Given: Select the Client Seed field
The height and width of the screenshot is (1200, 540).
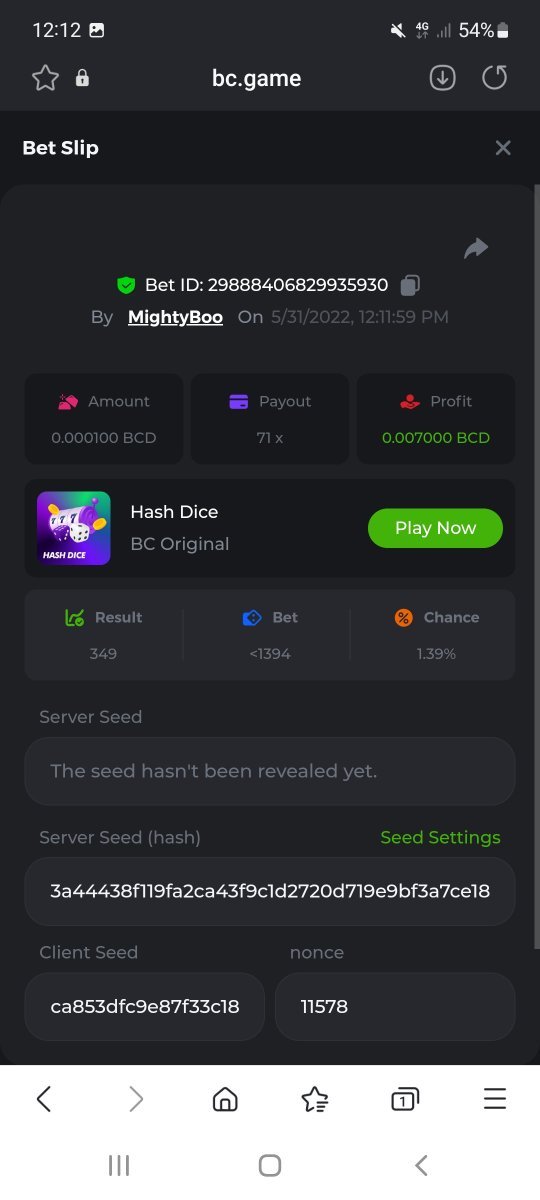Looking at the screenshot, I should [x=145, y=1007].
